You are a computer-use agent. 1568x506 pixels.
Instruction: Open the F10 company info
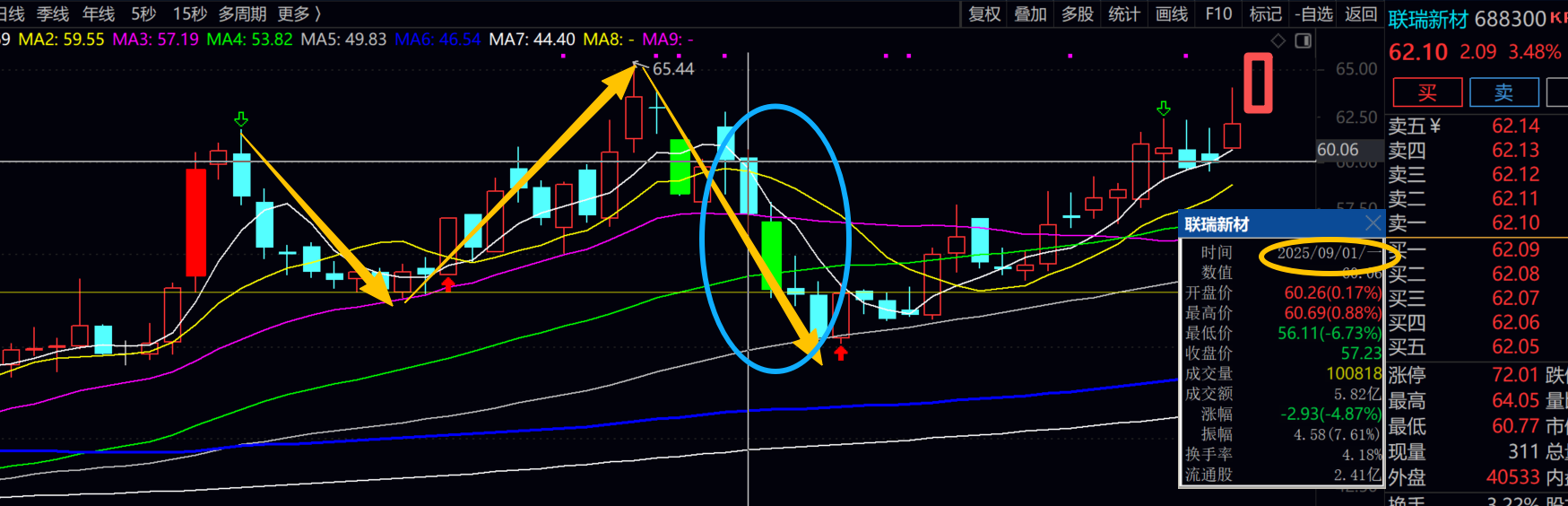tap(1218, 13)
